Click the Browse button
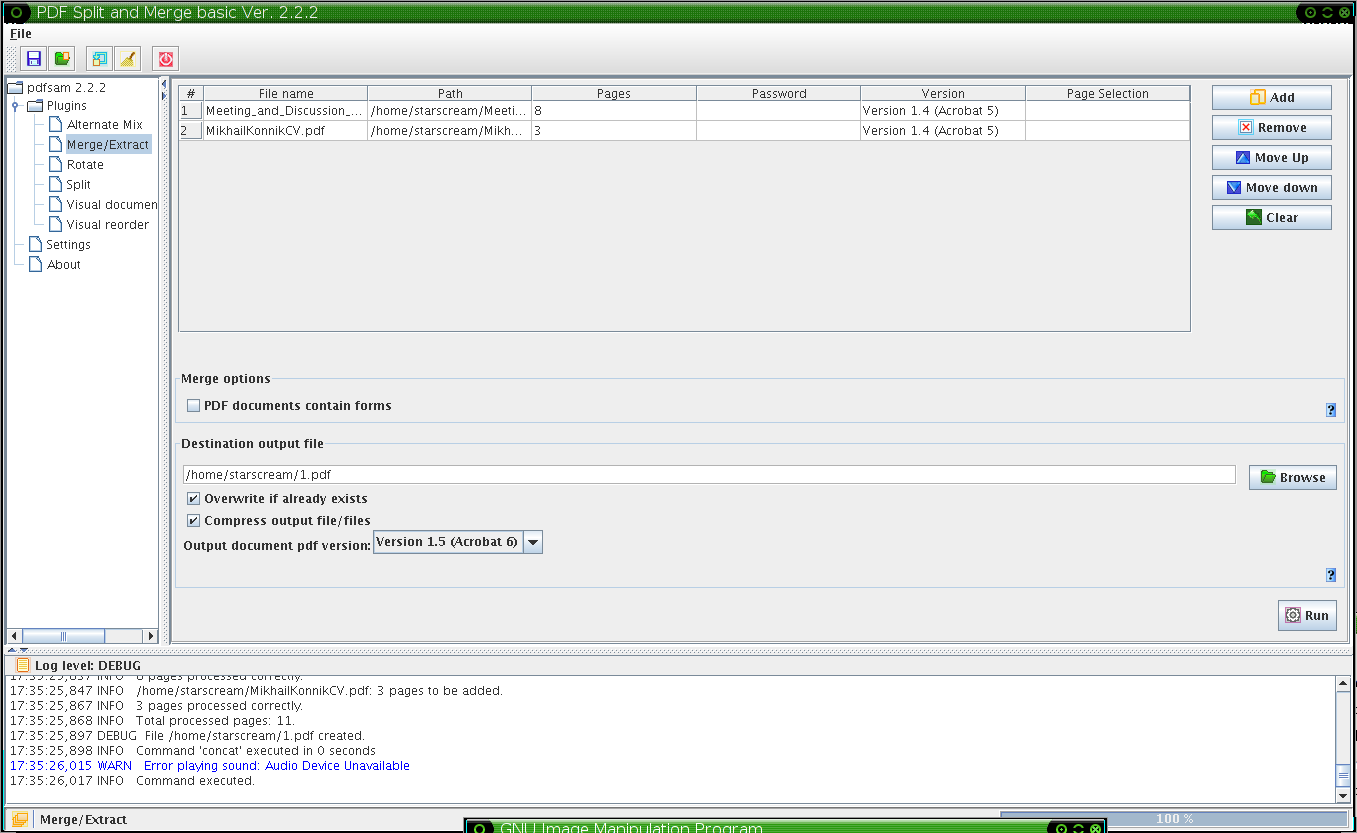Screen dimensions: 1357x833 click(x=1292, y=477)
